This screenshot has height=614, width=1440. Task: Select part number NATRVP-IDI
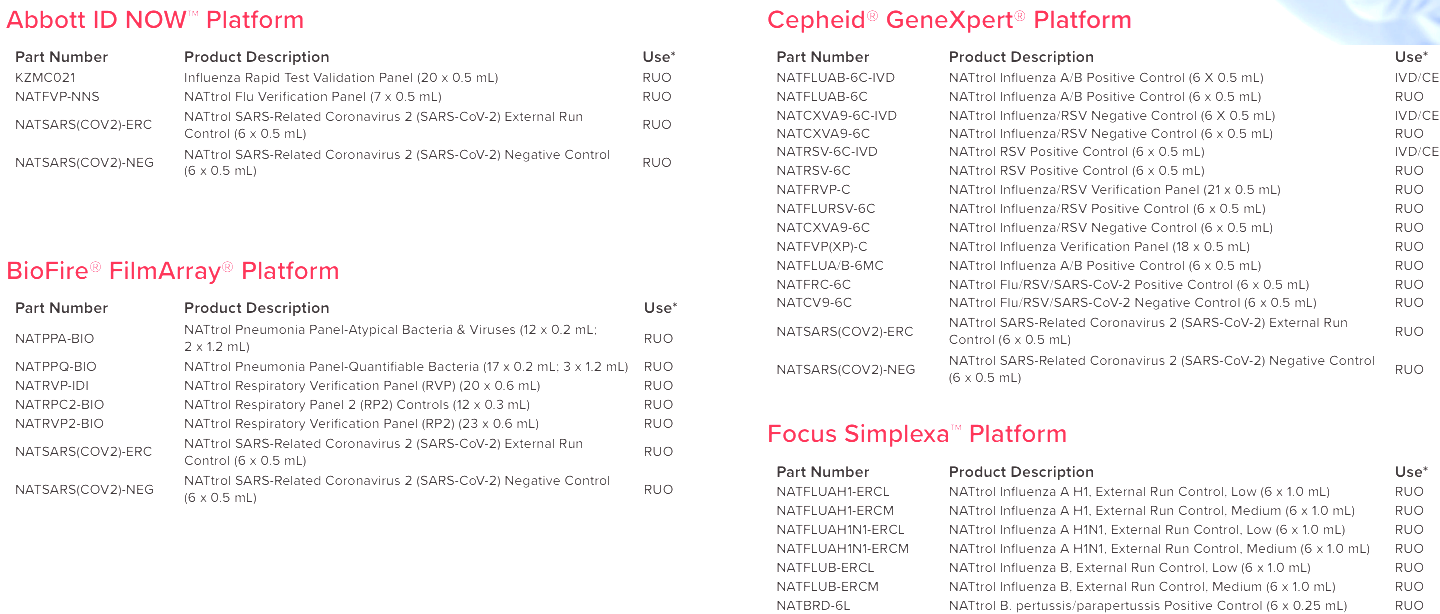click(x=52, y=386)
